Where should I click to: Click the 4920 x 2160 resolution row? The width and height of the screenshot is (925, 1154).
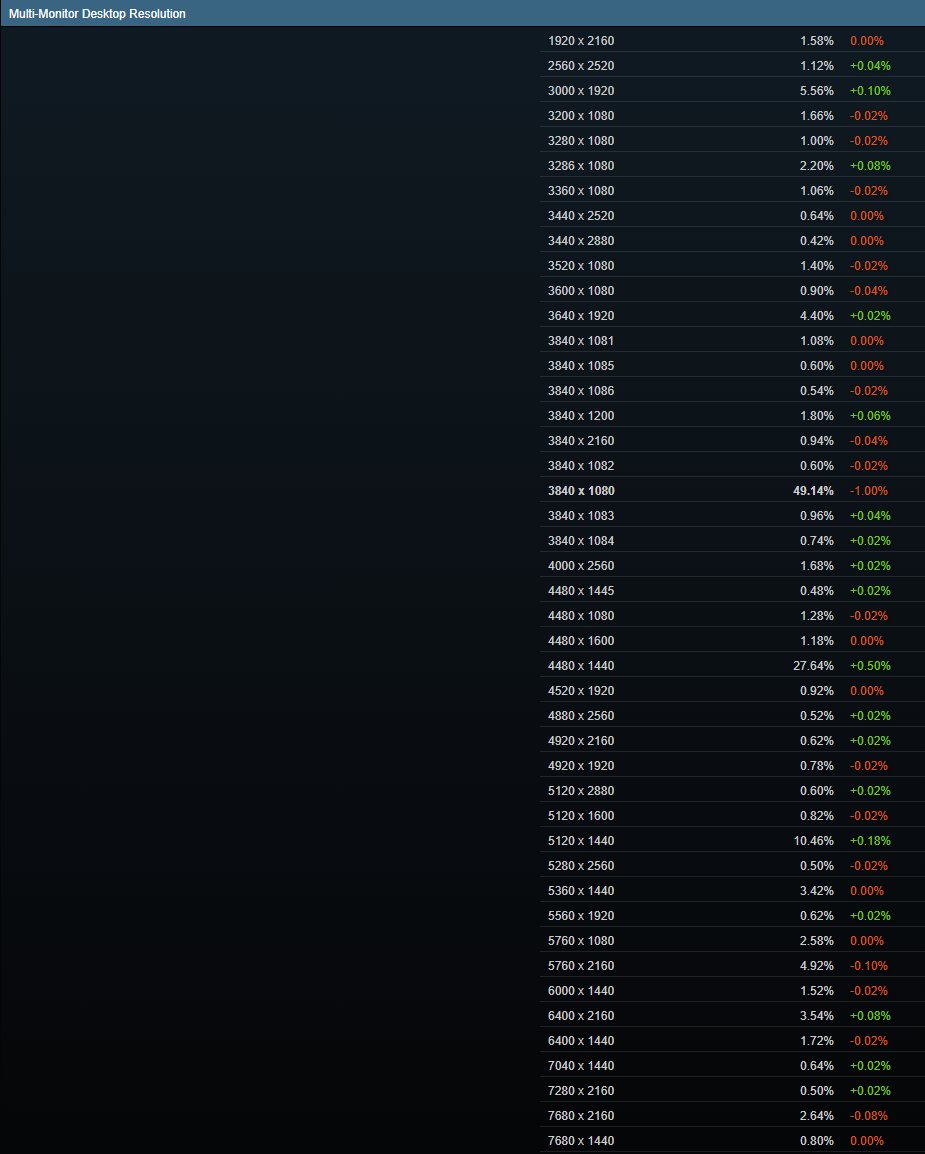pyautogui.click(x=732, y=741)
